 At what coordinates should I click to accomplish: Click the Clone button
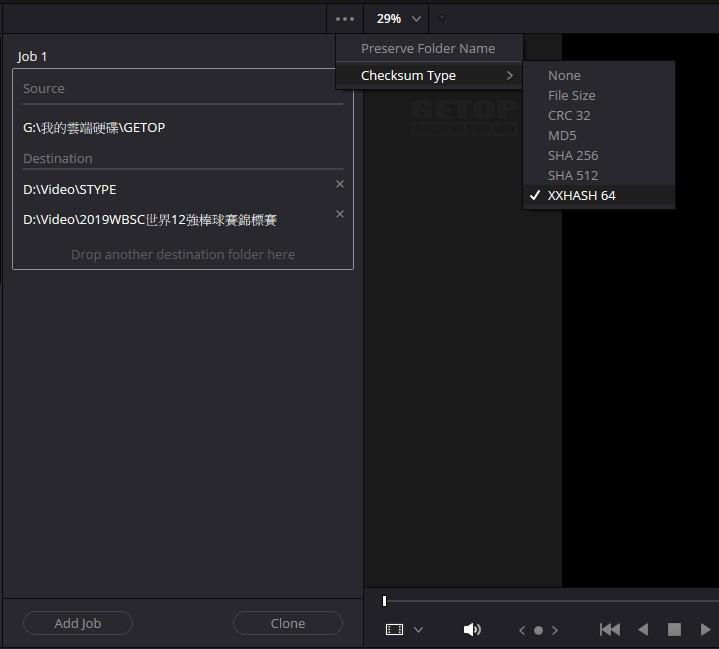click(x=288, y=623)
